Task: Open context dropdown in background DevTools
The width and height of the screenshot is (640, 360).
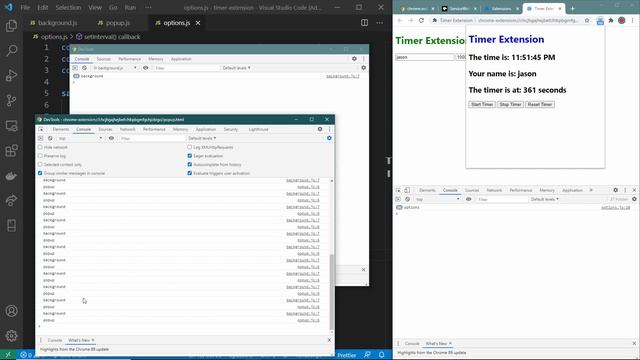Action: point(114,68)
